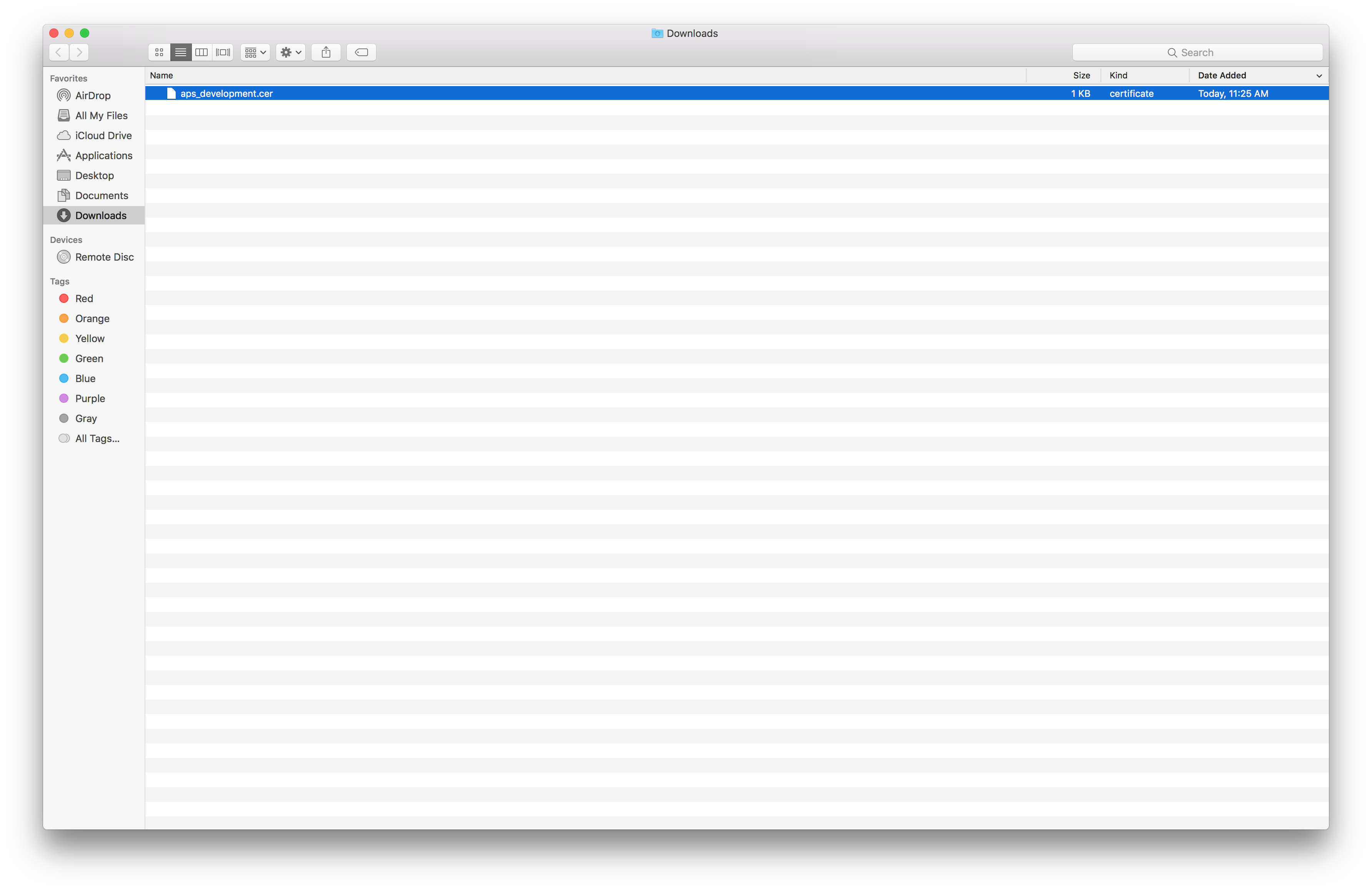Switch to icon view
The width and height of the screenshot is (1372, 891).
159,52
